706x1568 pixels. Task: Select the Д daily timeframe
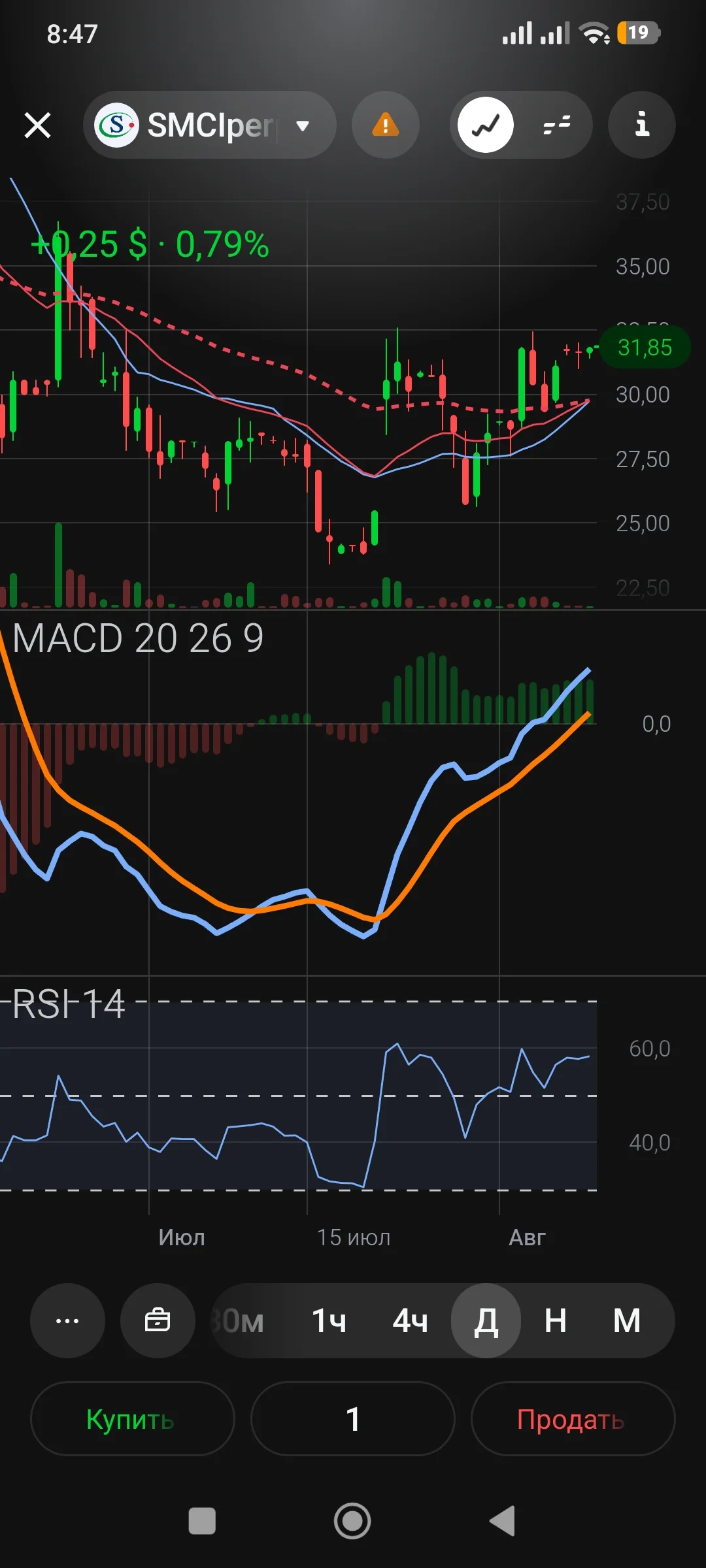pyautogui.click(x=486, y=1320)
